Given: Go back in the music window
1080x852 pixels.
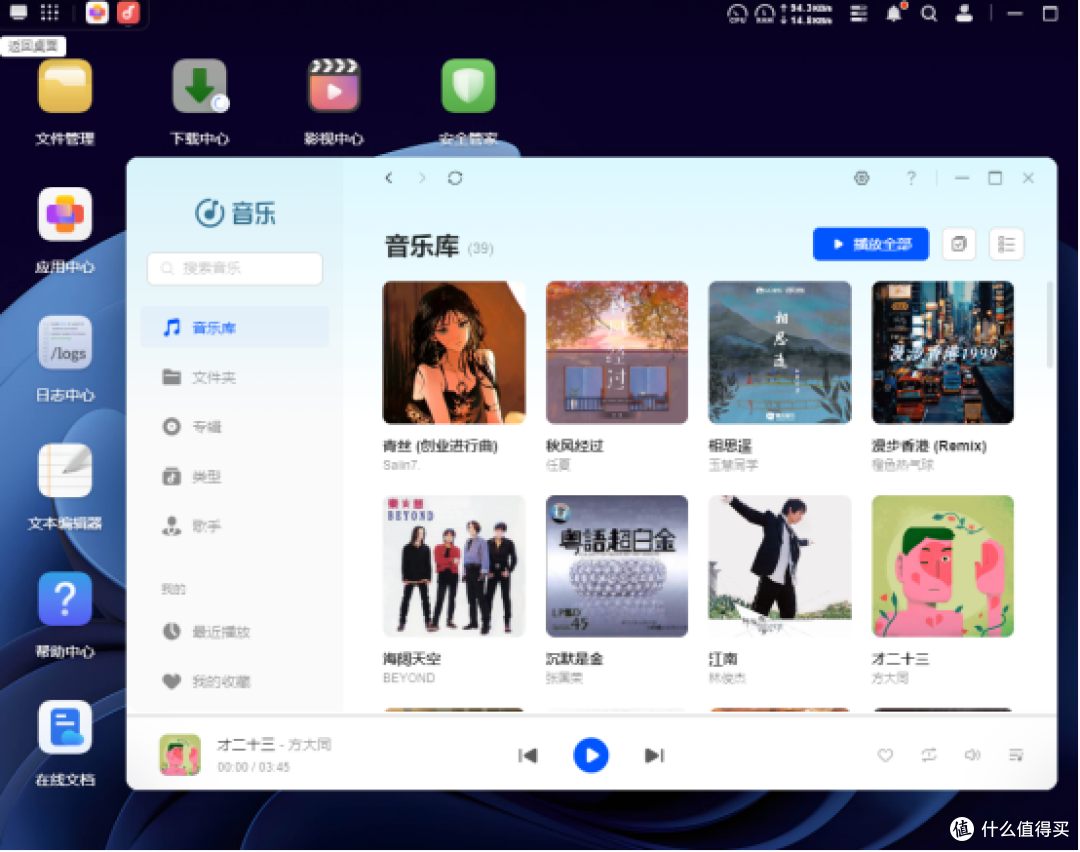Looking at the screenshot, I should click(389, 178).
